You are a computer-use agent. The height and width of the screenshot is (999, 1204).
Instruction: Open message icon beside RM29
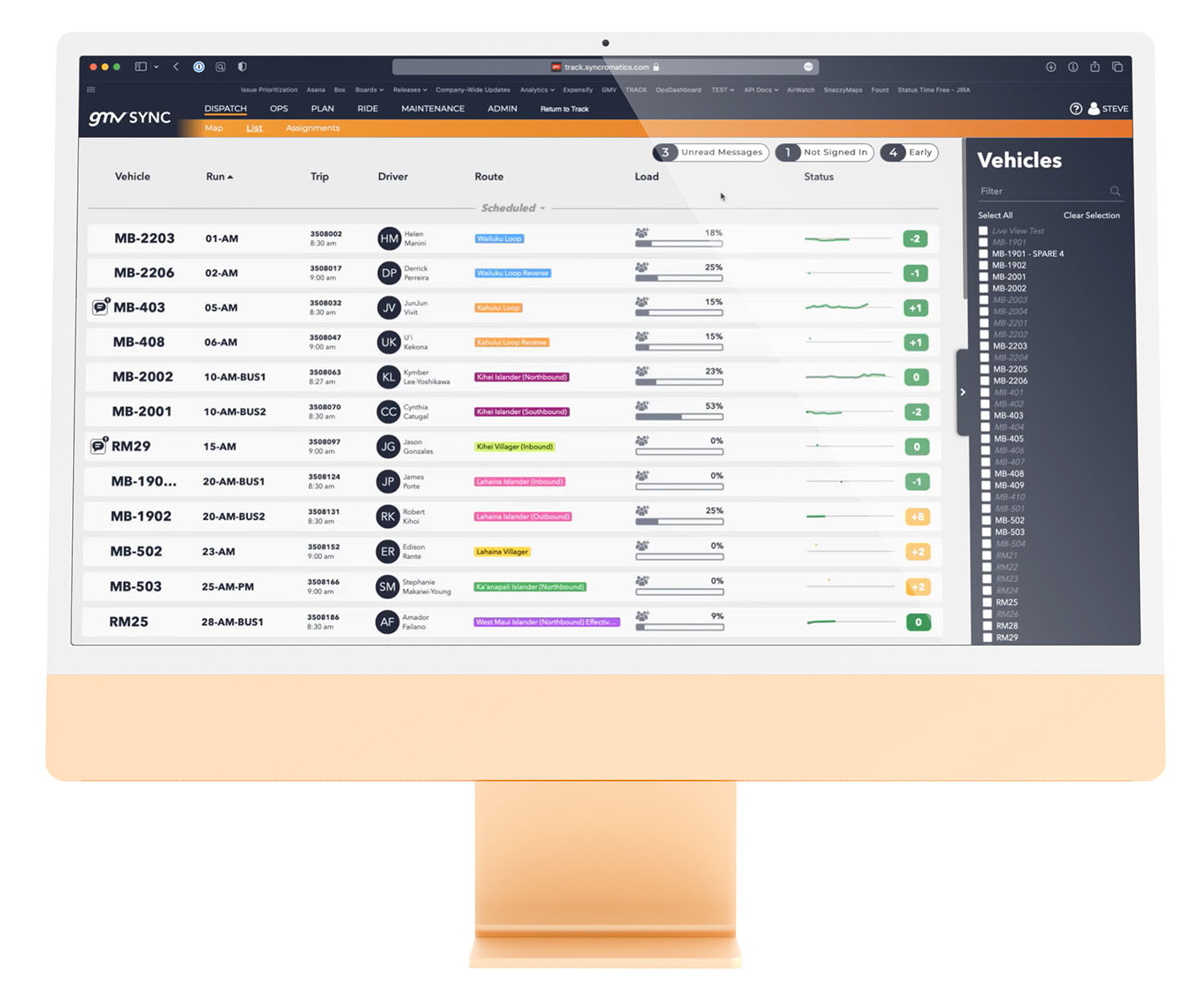point(99,446)
